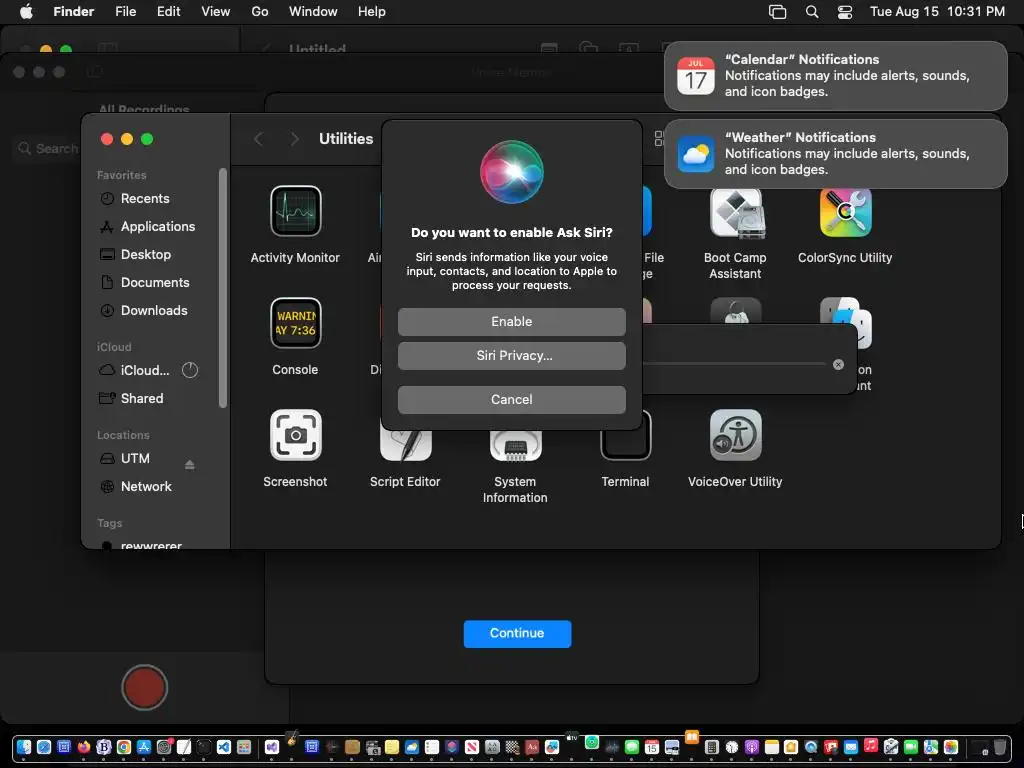Open the Window menu
This screenshot has height=768, width=1024.
pyautogui.click(x=313, y=12)
